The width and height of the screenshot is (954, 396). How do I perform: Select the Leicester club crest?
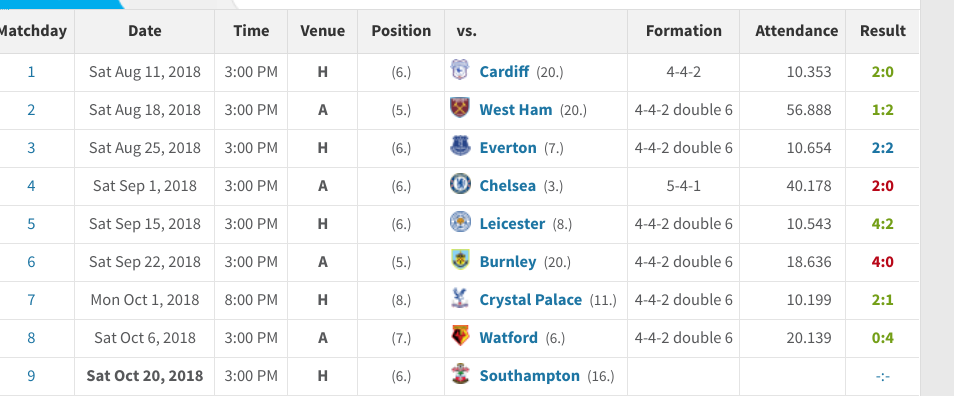[460, 223]
